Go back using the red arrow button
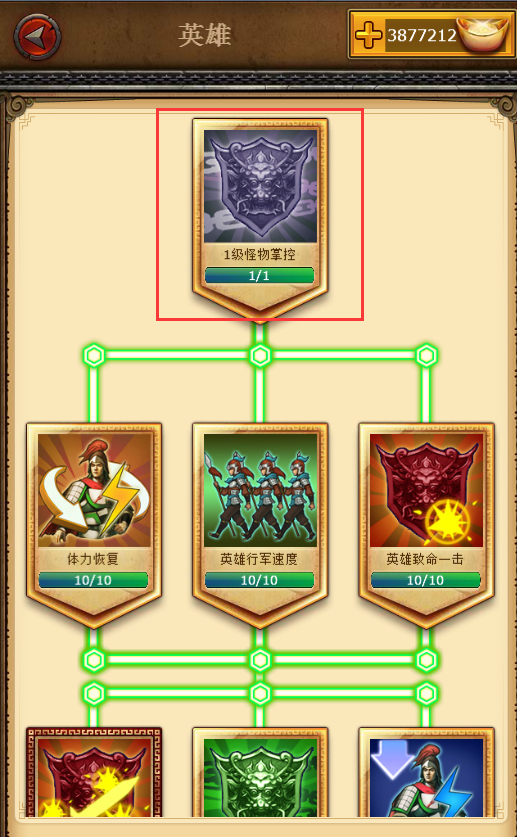Image resolution: width=517 pixels, height=837 pixels. pos(37,37)
